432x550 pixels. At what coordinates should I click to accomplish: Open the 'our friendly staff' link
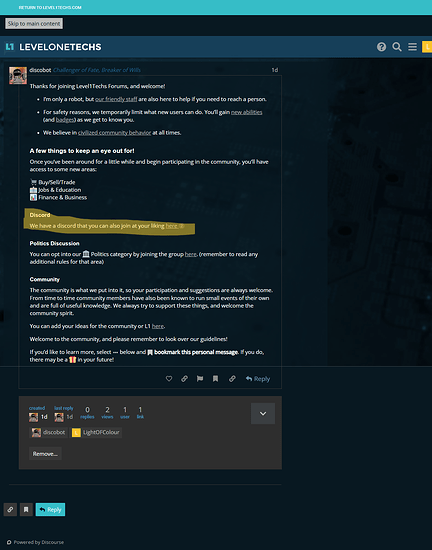(116, 99)
